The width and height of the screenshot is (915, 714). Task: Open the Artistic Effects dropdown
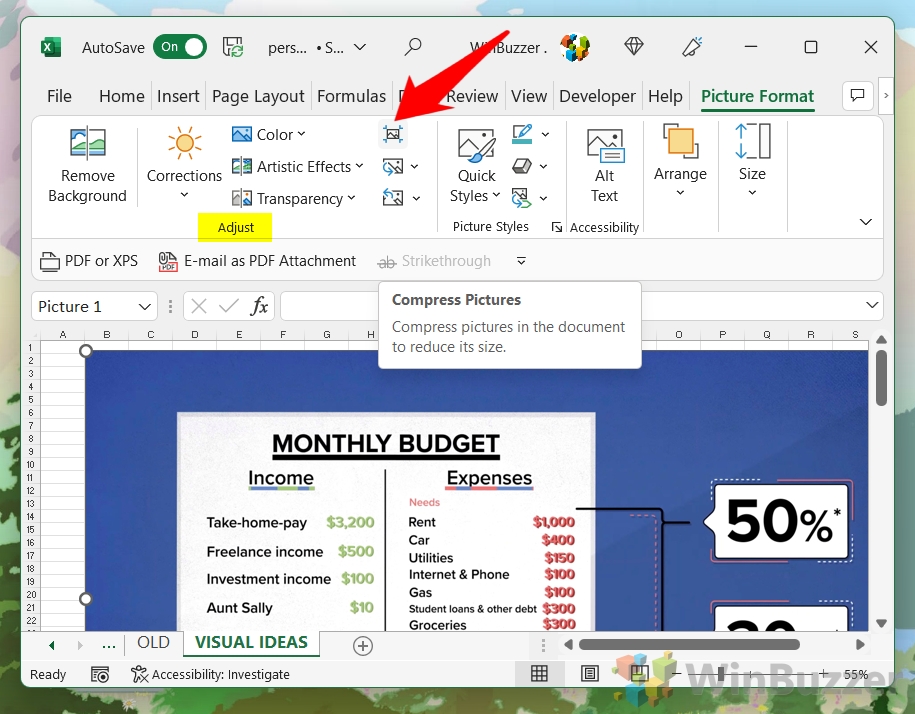click(x=298, y=167)
